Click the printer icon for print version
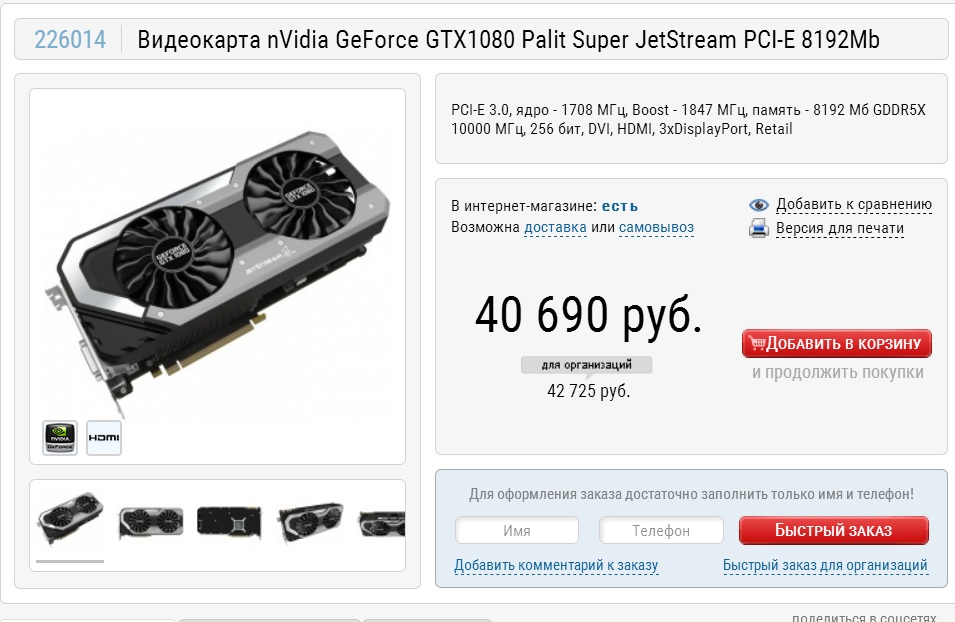The height and width of the screenshot is (622, 955). [758, 228]
